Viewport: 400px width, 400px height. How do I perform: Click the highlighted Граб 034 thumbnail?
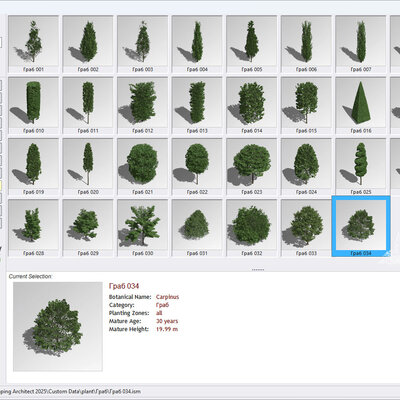coord(361,226)
